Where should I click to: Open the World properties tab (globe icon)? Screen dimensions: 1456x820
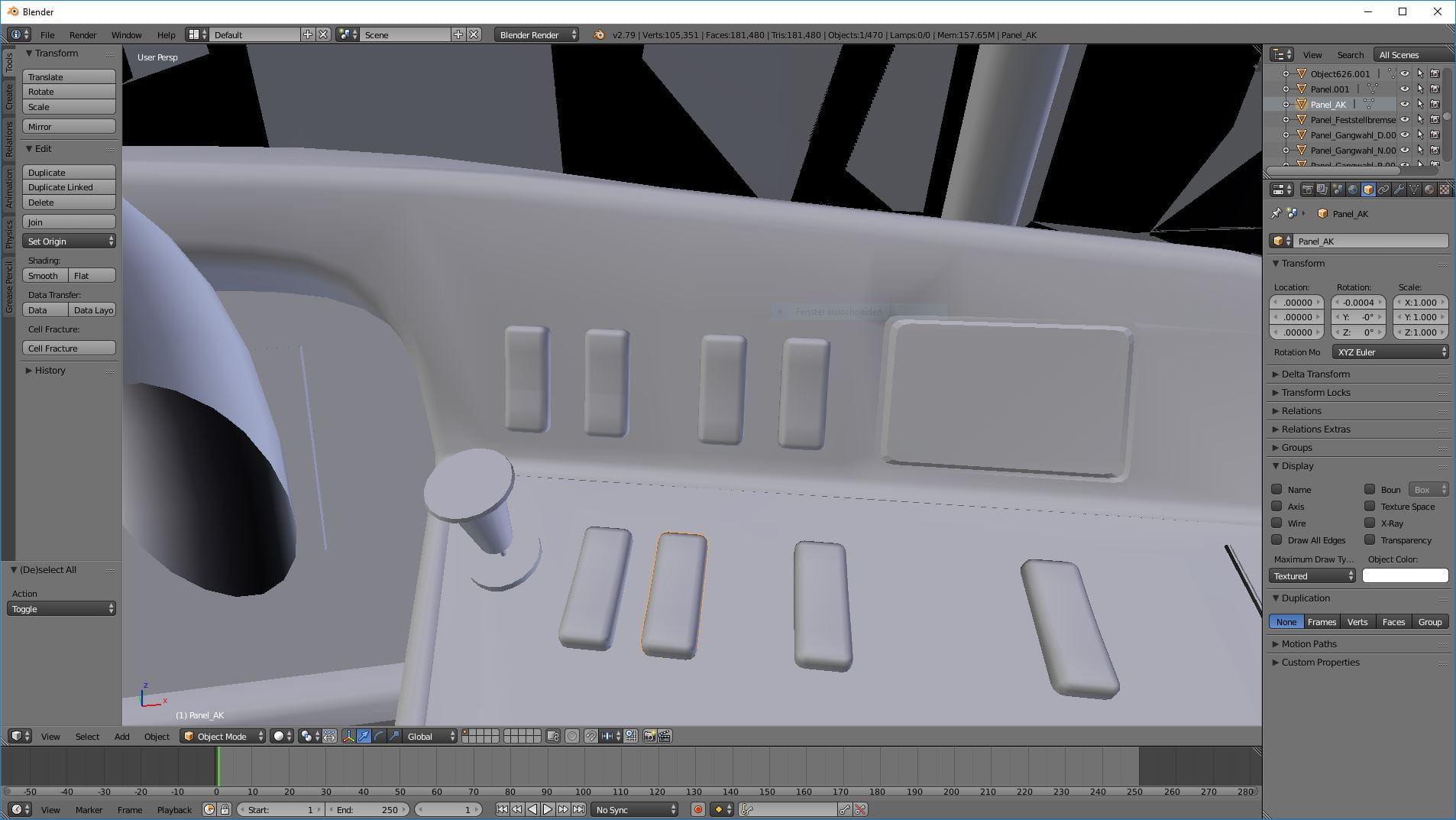pos(1353,190)
